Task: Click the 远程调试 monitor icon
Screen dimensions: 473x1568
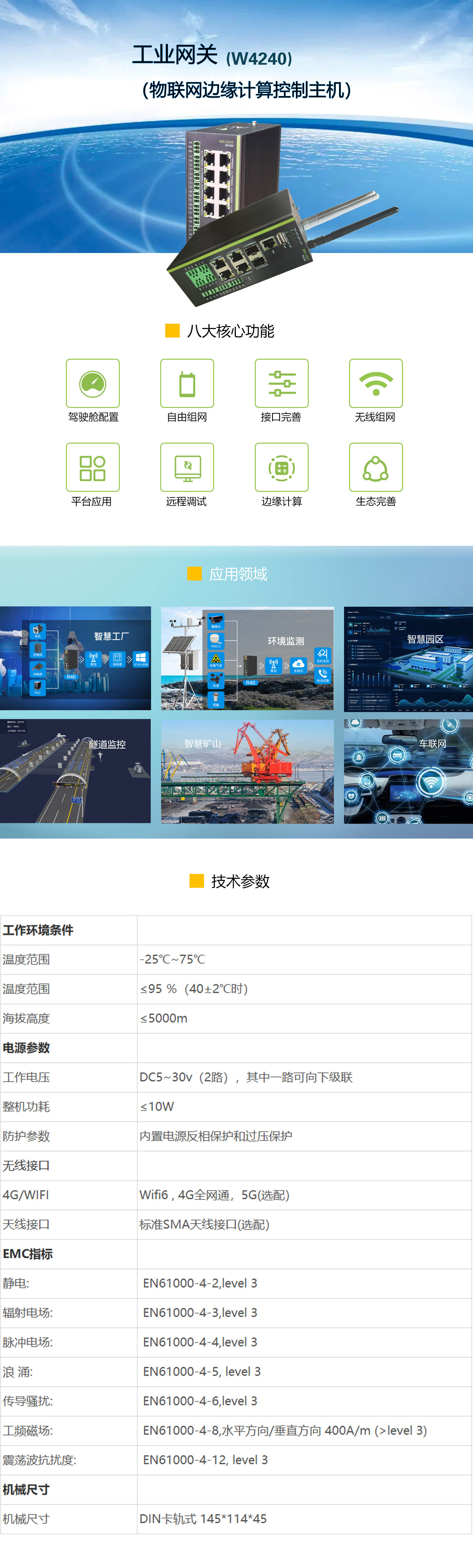Action: click(187, 467)
